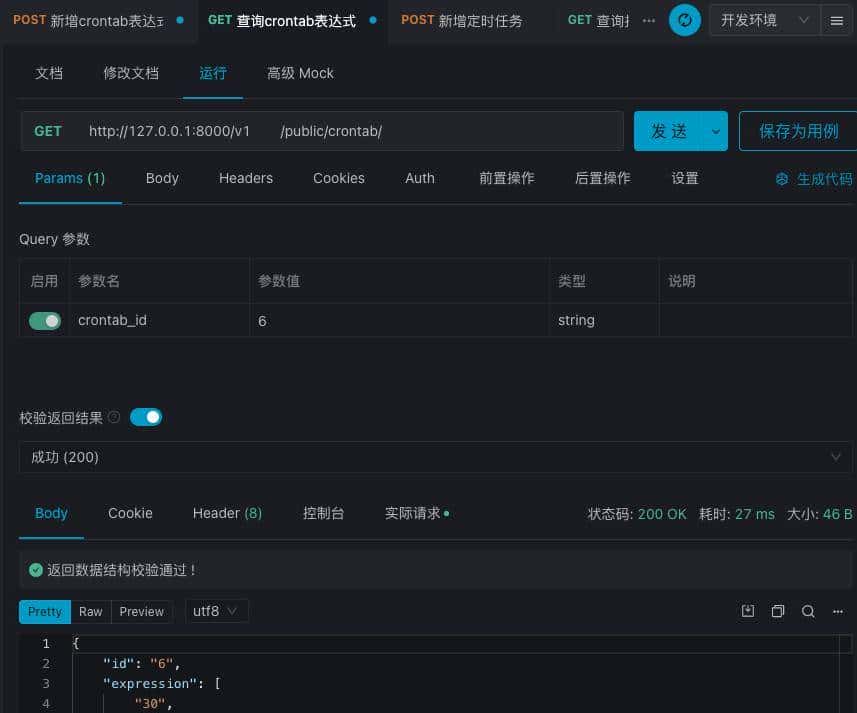
Task: Open the 开发环境 environment dropdown
Action: click(765, 19)
